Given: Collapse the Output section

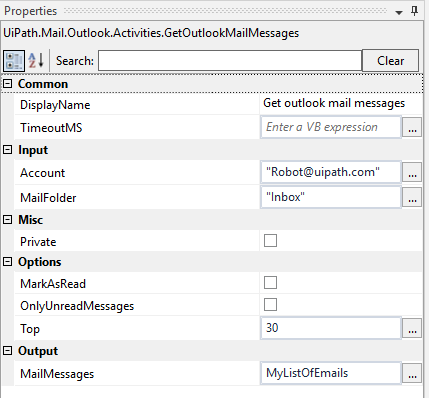Looking at the screenshot, I should point(8,350).
